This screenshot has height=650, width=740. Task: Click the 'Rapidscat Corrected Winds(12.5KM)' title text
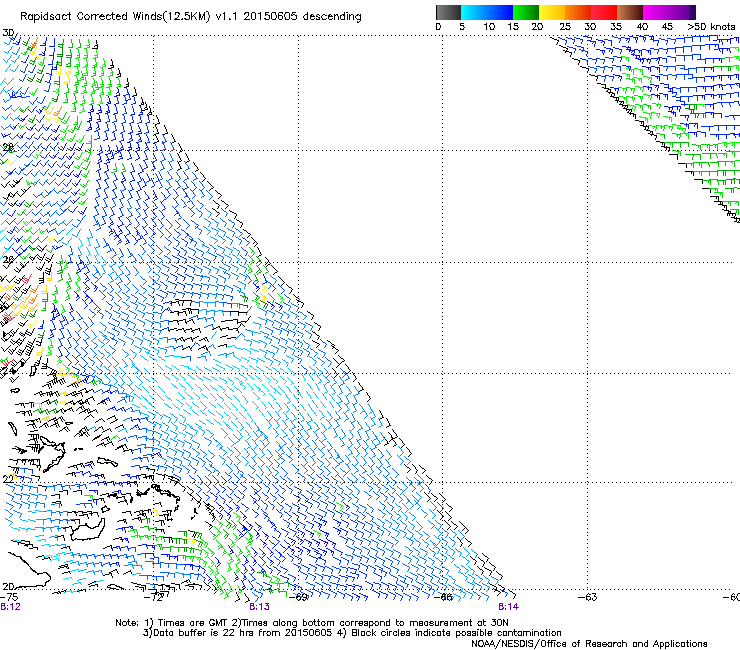[115, 17]
